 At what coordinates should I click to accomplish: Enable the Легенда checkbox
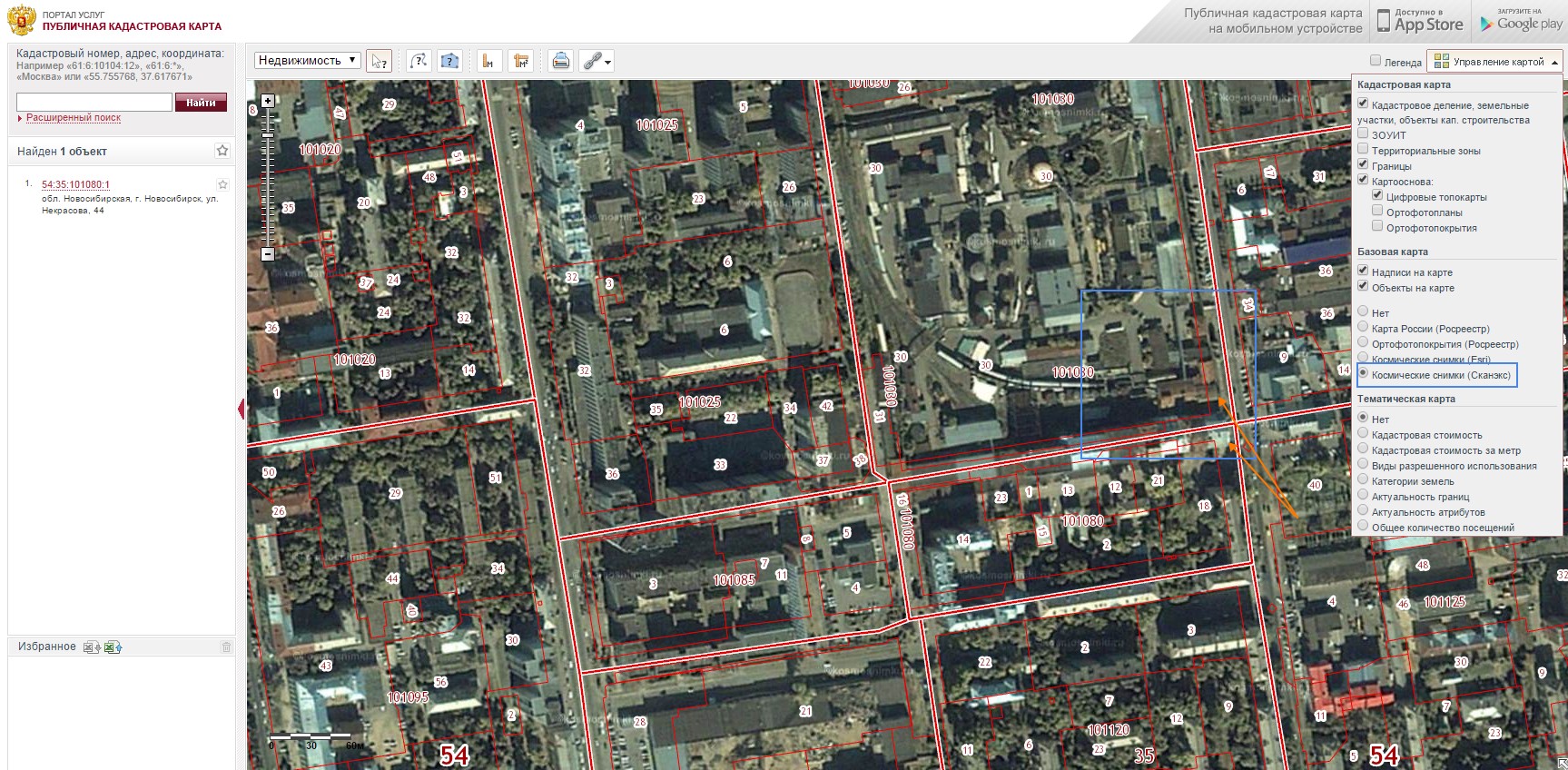click(1376, 61)
